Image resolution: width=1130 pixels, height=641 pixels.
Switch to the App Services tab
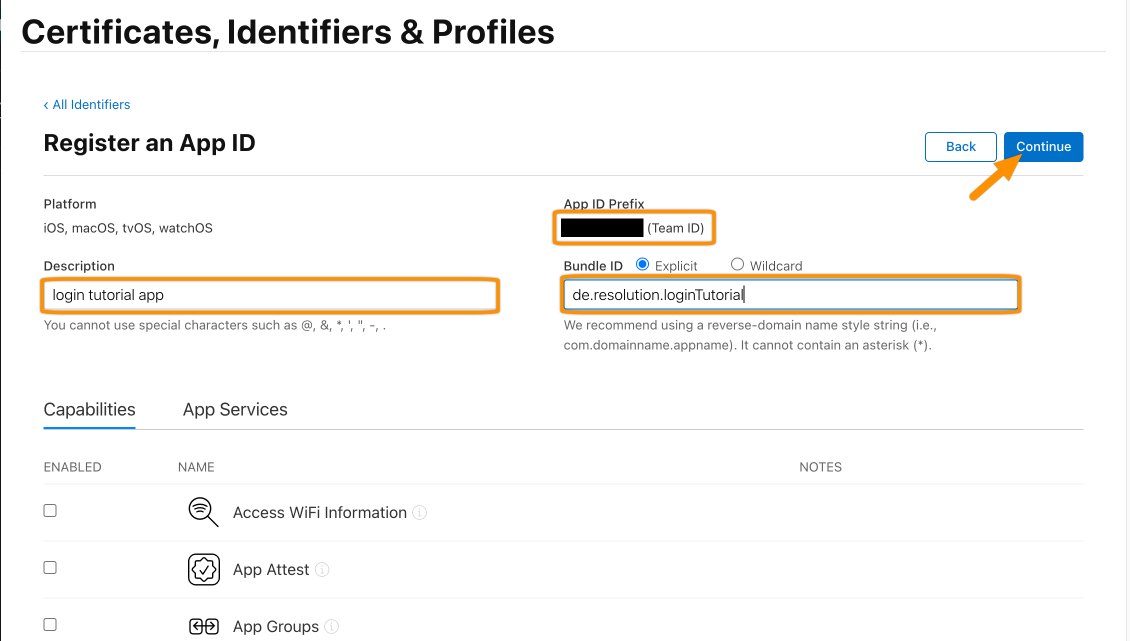(x=235, y=410)
